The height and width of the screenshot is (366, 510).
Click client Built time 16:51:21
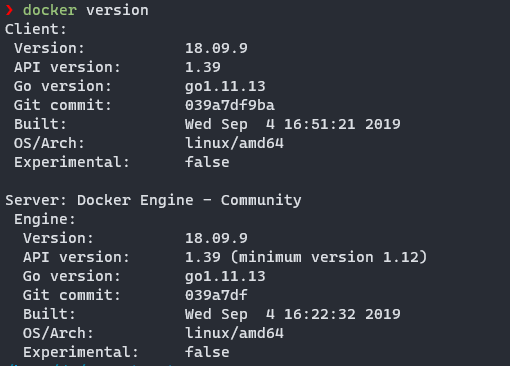pos(320,124)
